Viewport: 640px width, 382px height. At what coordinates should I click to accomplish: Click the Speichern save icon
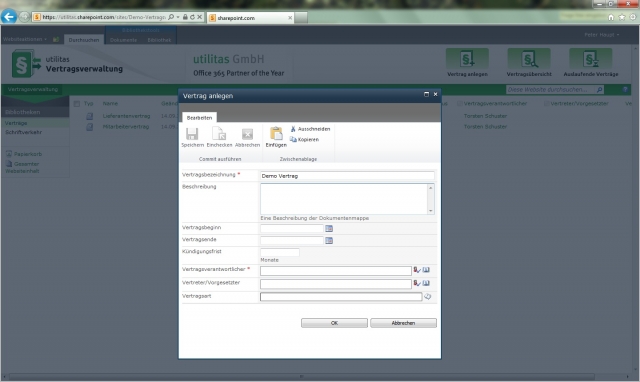tap(192, 134)
